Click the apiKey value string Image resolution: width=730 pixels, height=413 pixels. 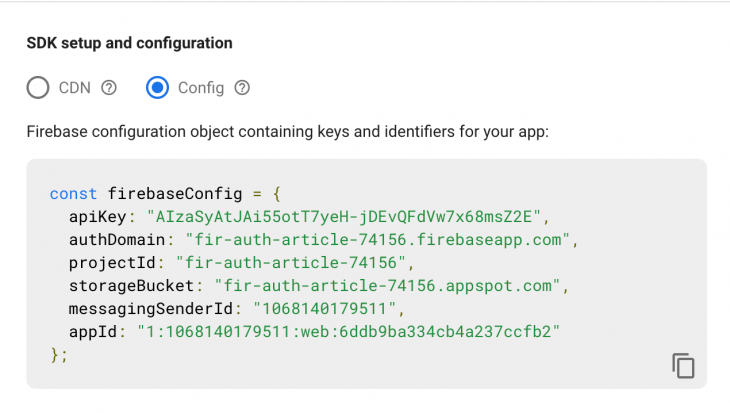point(344,217)
